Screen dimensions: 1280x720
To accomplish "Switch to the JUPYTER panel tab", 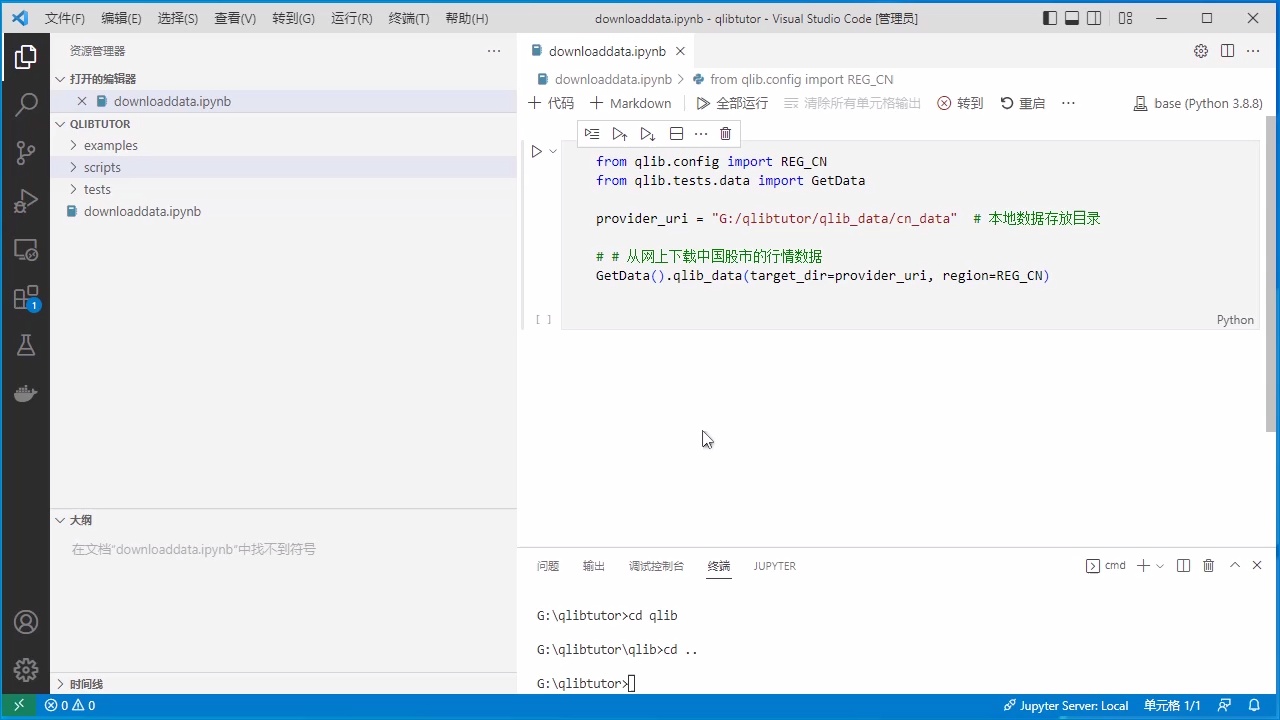I will pyautogui.click(x=774, y=566).
